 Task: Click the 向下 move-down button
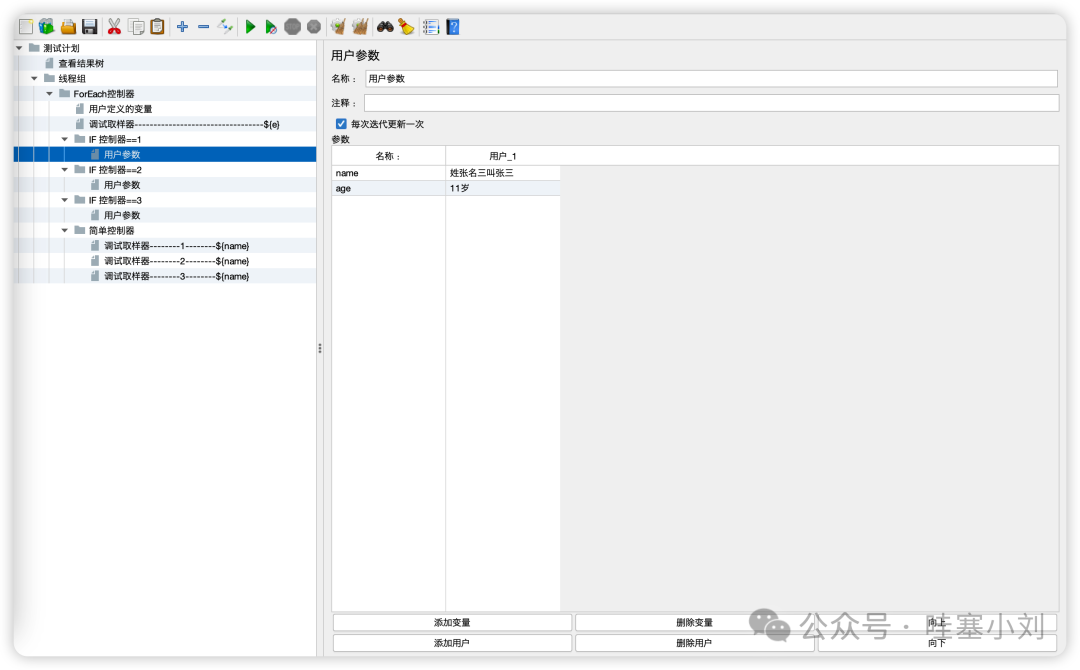(937, 643)
